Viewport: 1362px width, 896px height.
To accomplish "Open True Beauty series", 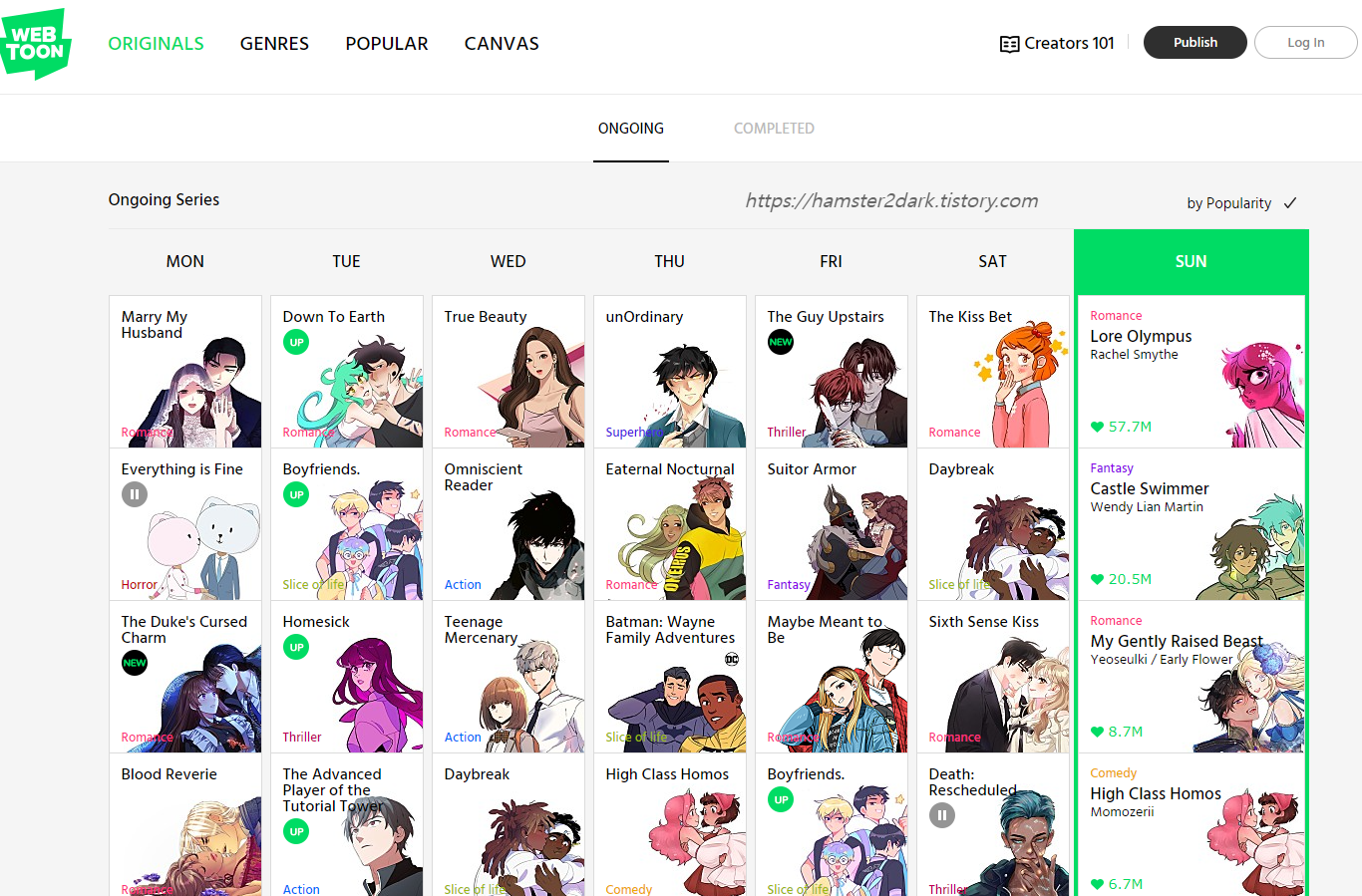I will pyautogui.click(x=509, y=372).
